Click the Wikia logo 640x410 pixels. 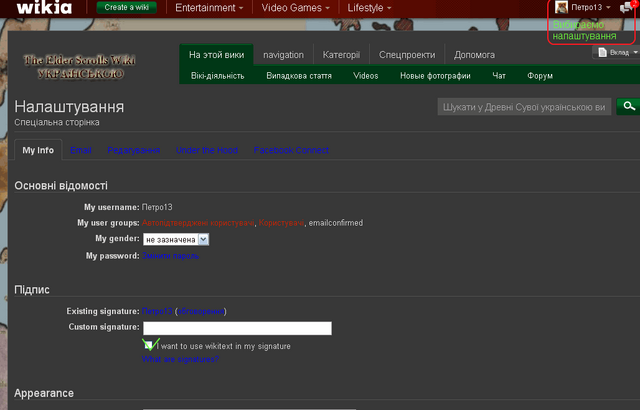tap(44, 7)
